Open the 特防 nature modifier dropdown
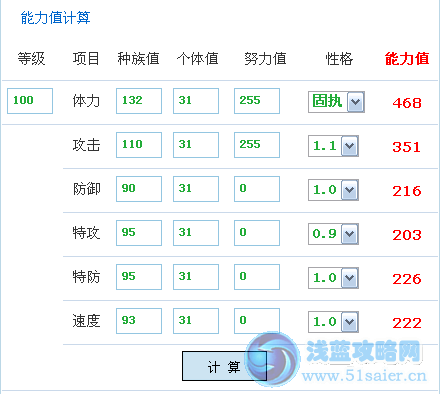The height and width of the screenshot is (394, 442). 333,278
